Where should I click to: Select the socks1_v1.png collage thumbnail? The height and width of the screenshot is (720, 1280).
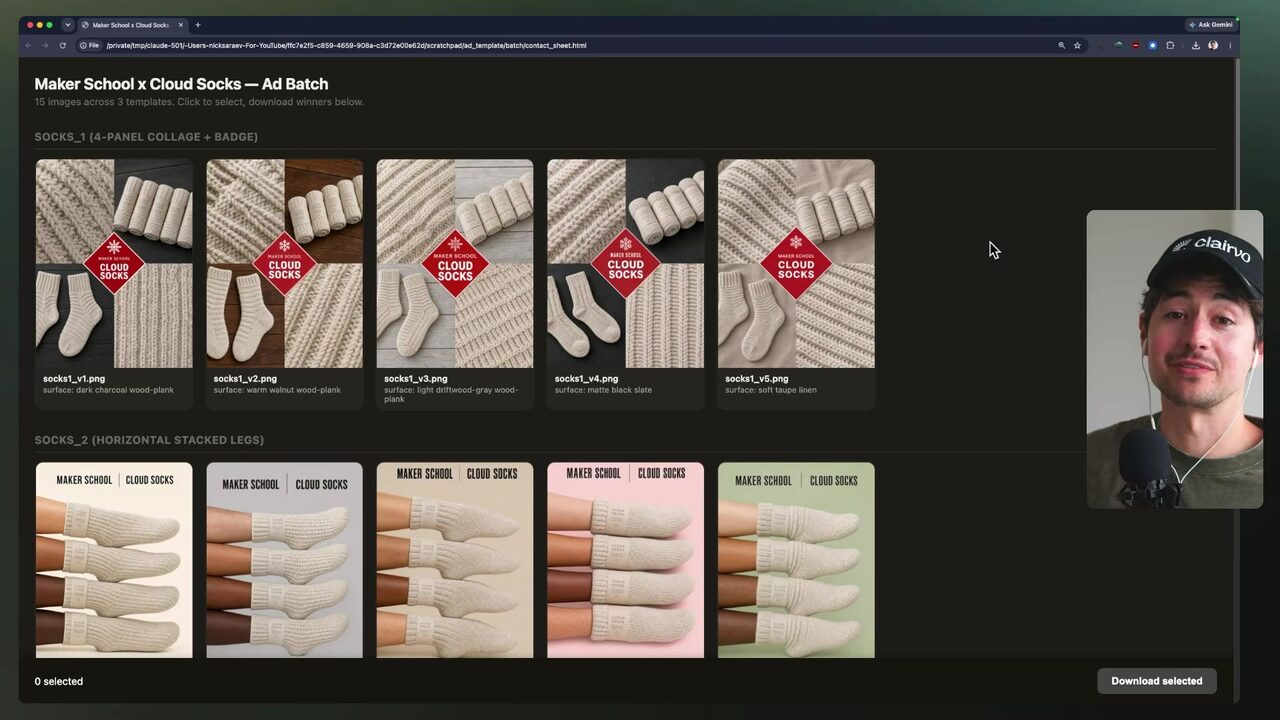click(114, 264)
